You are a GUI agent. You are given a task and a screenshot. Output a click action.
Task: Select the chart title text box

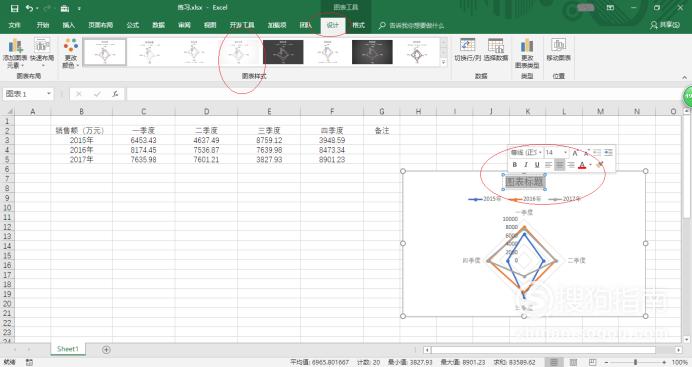coord(524,181)
